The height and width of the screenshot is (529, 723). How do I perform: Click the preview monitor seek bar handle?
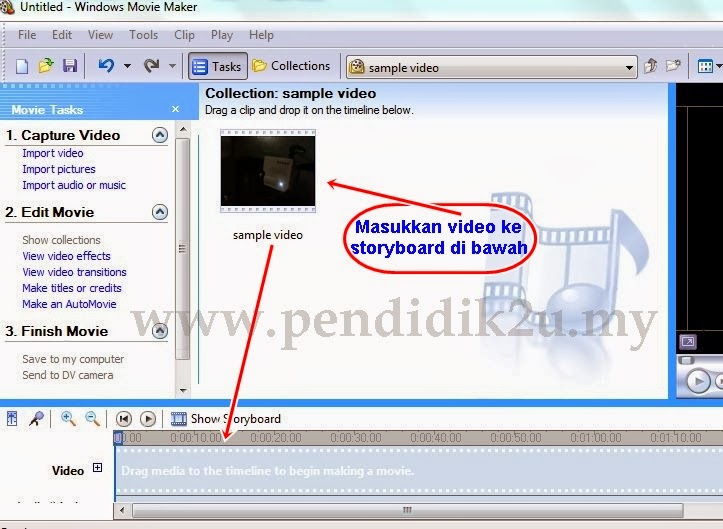[x=686, y=360]
